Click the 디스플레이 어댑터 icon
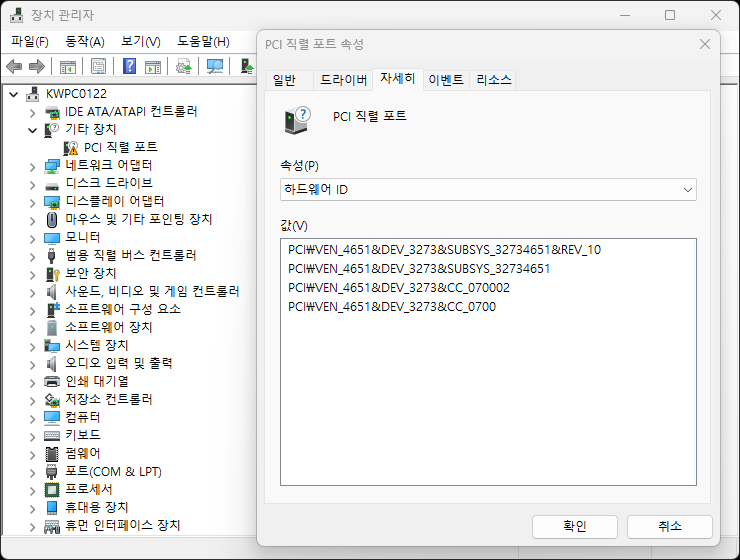The height and width of the screenshot is (560, 740). click(x=52, y=202)
